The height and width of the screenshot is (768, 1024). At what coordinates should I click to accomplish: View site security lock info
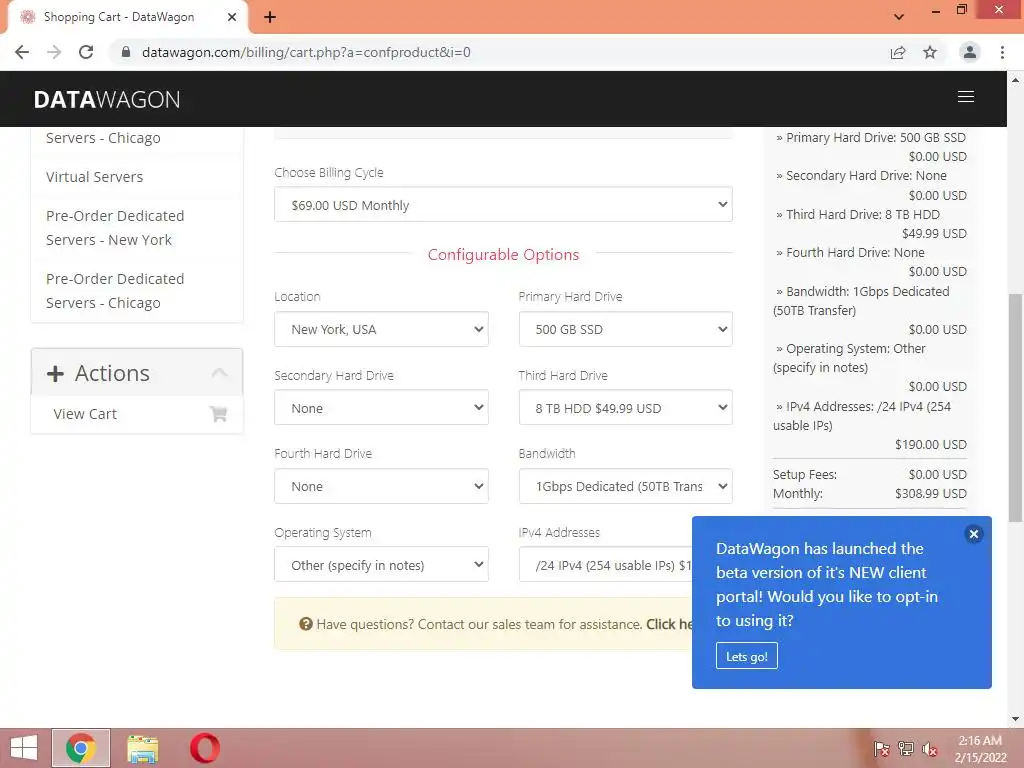(x=126, y=52)
